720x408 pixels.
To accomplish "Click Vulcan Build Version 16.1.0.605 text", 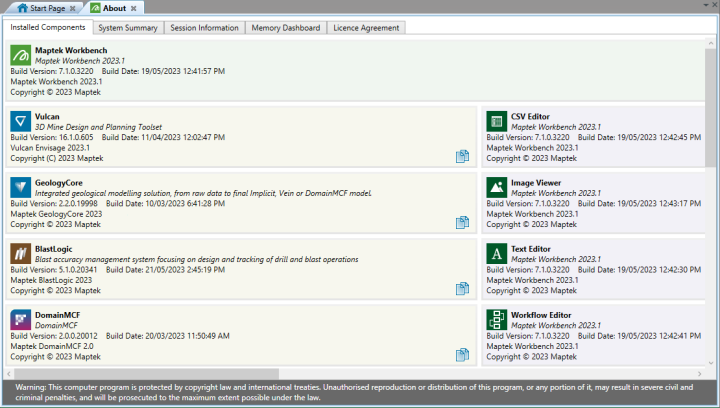I will tap(52, 137).
